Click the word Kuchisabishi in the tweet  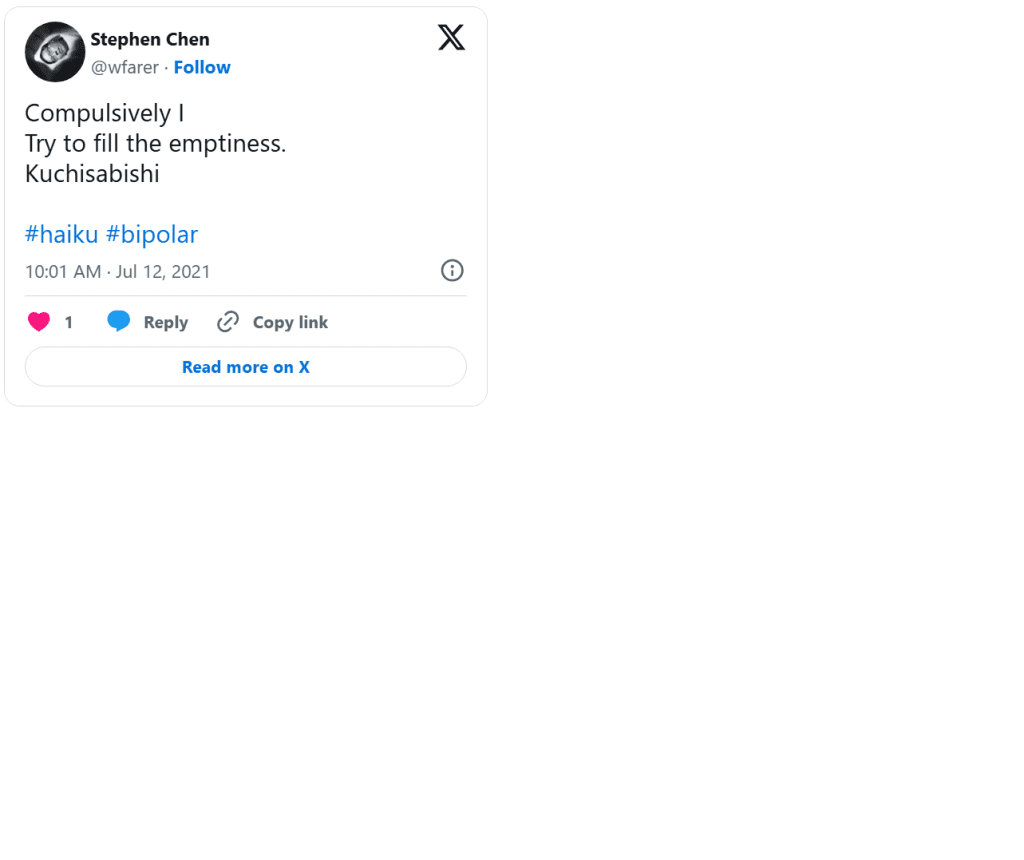tap(92, 174)
